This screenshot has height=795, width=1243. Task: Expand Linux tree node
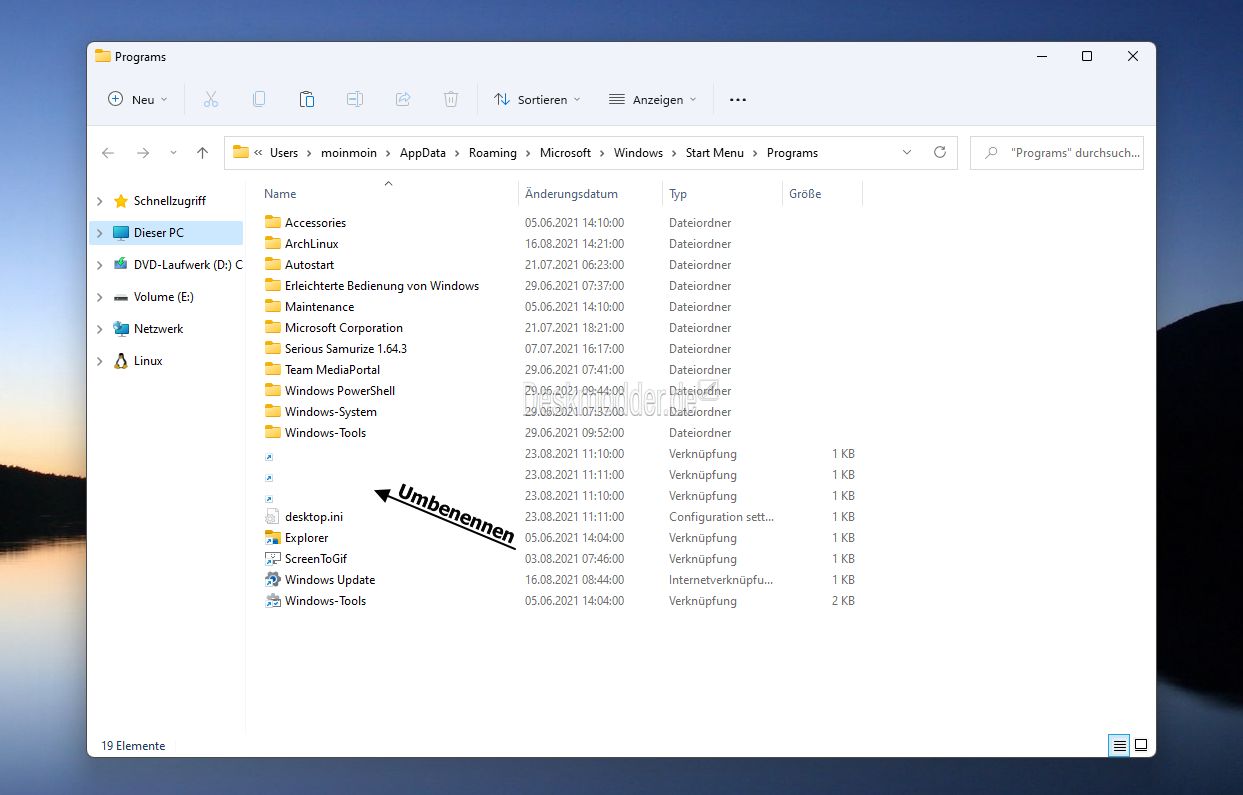coord(99,361)
